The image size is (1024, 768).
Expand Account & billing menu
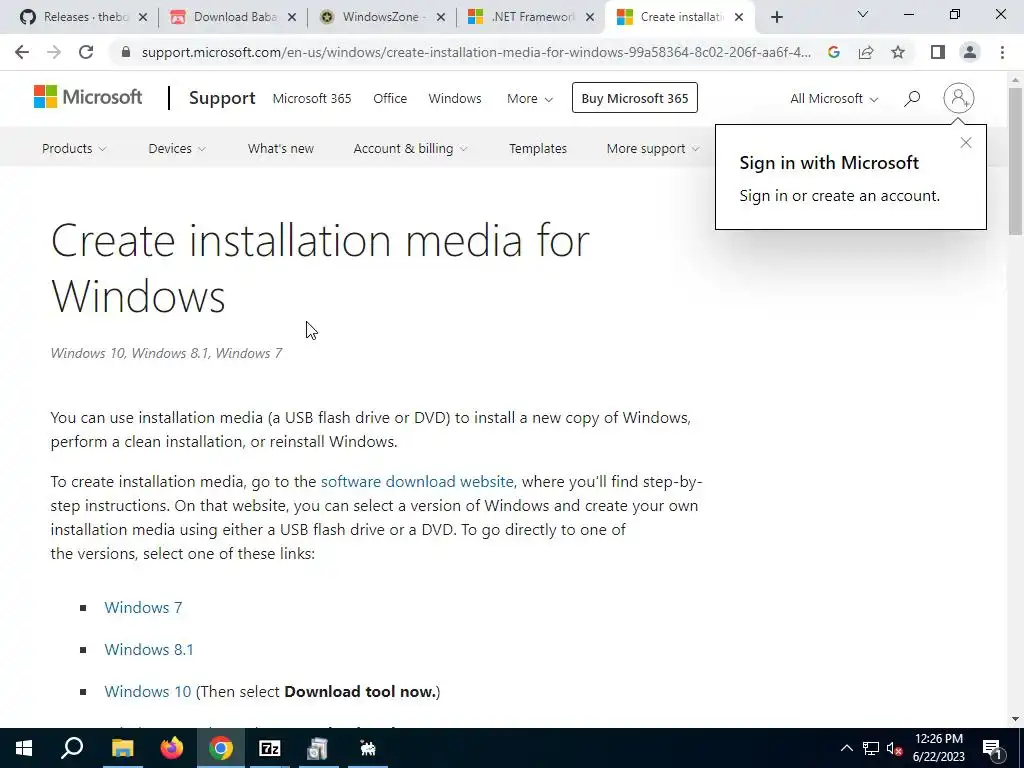click(410, 148)
